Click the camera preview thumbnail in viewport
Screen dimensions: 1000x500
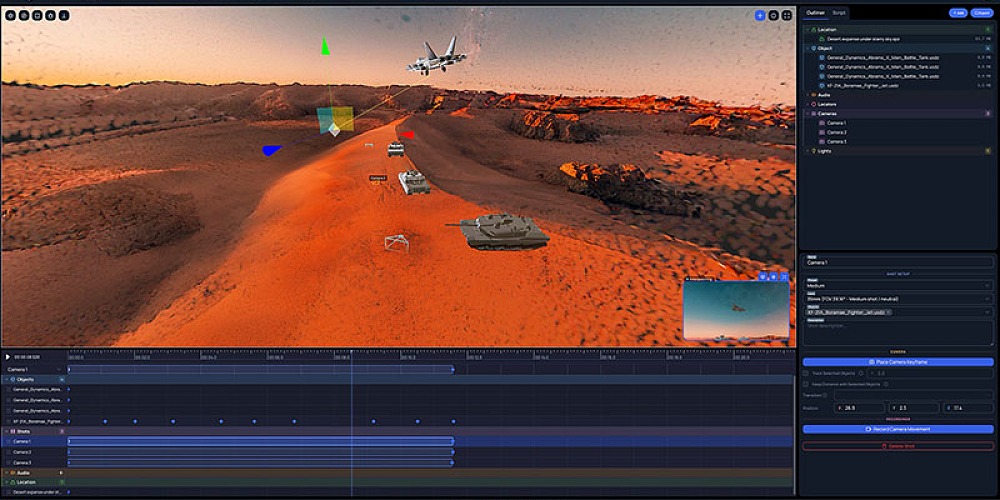(736, 311)
